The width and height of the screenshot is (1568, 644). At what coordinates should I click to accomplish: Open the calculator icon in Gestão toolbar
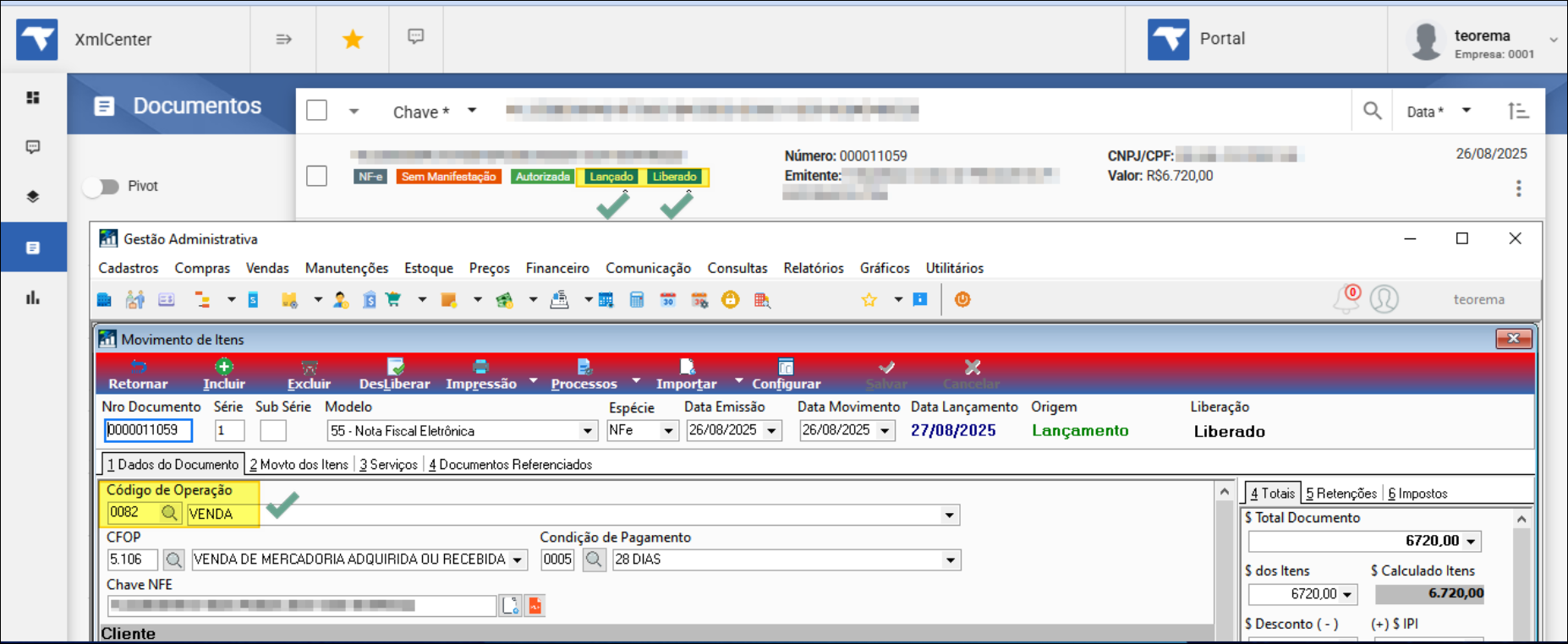click(x=637, y=300)
